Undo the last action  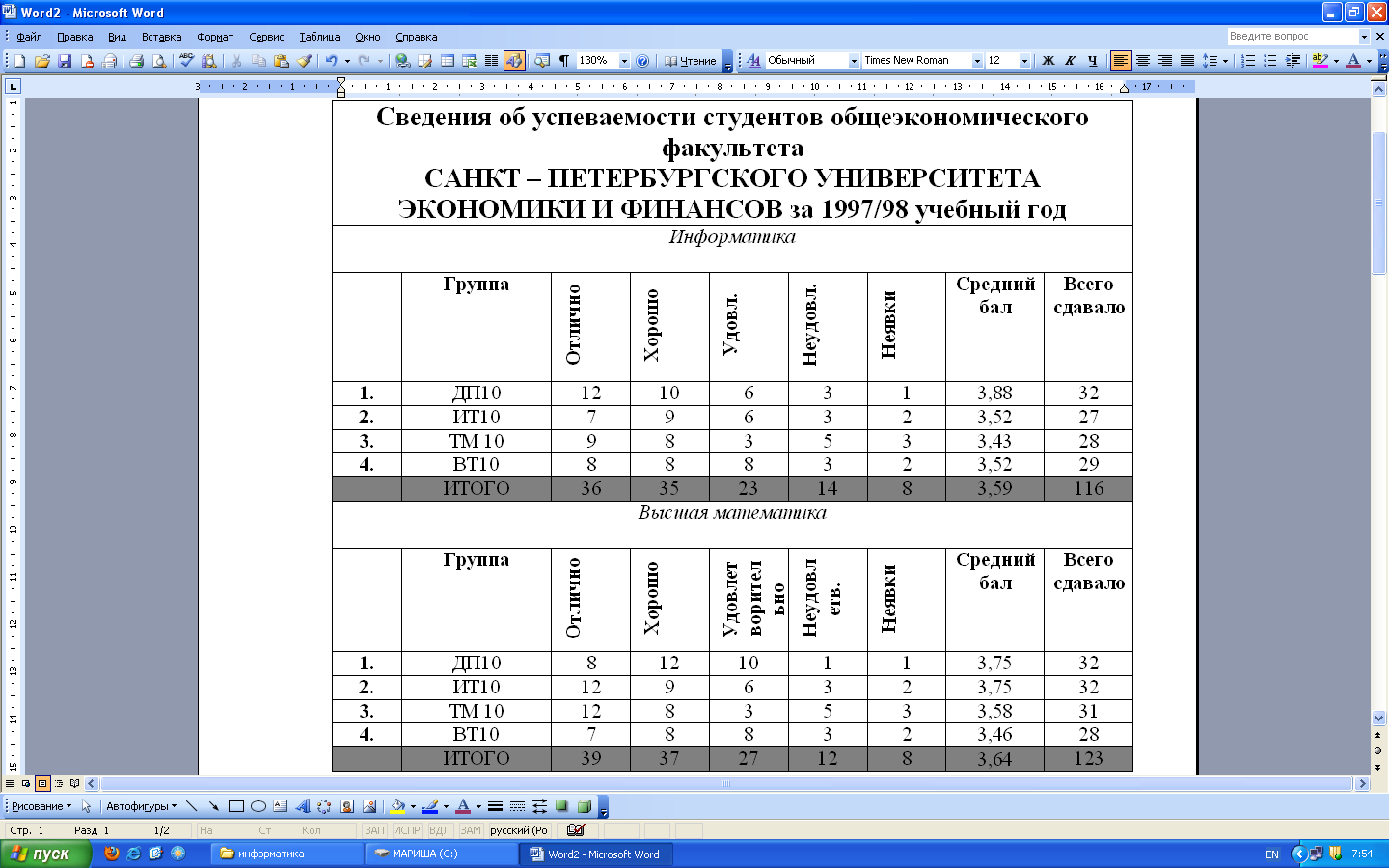(331, 61)
